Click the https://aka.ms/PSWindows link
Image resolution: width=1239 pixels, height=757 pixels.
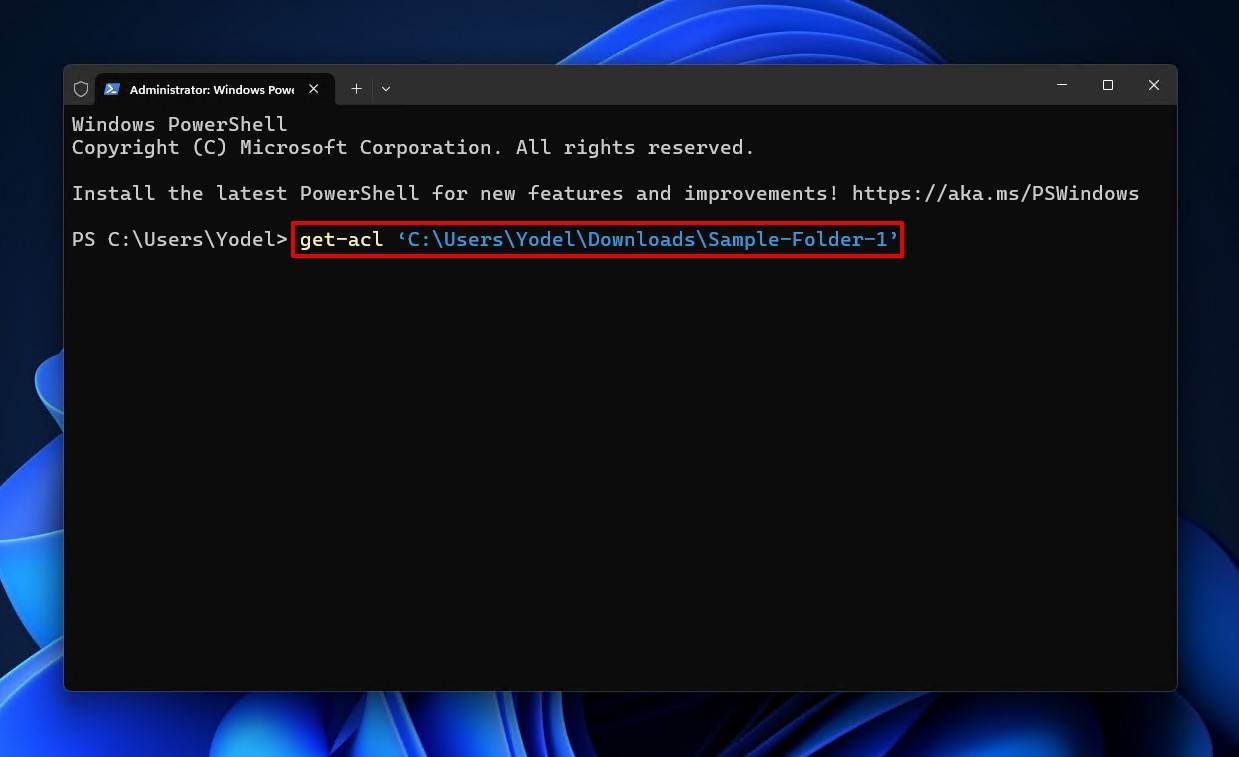point(995,193)
